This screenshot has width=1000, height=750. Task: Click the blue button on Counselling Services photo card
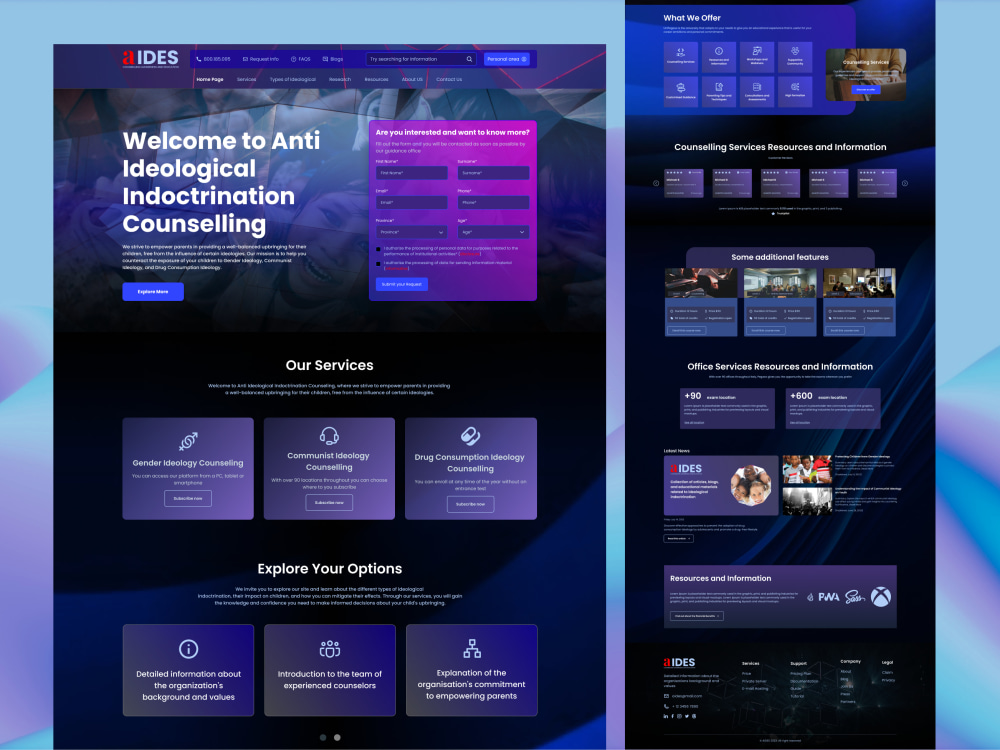coord(865,90)
